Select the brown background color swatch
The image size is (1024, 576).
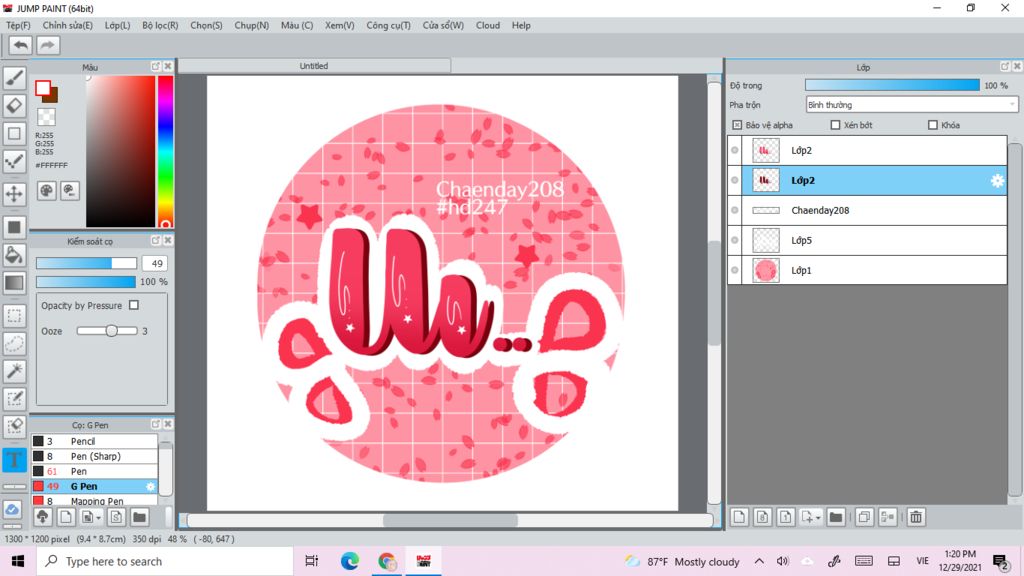(x=51, y=95)
